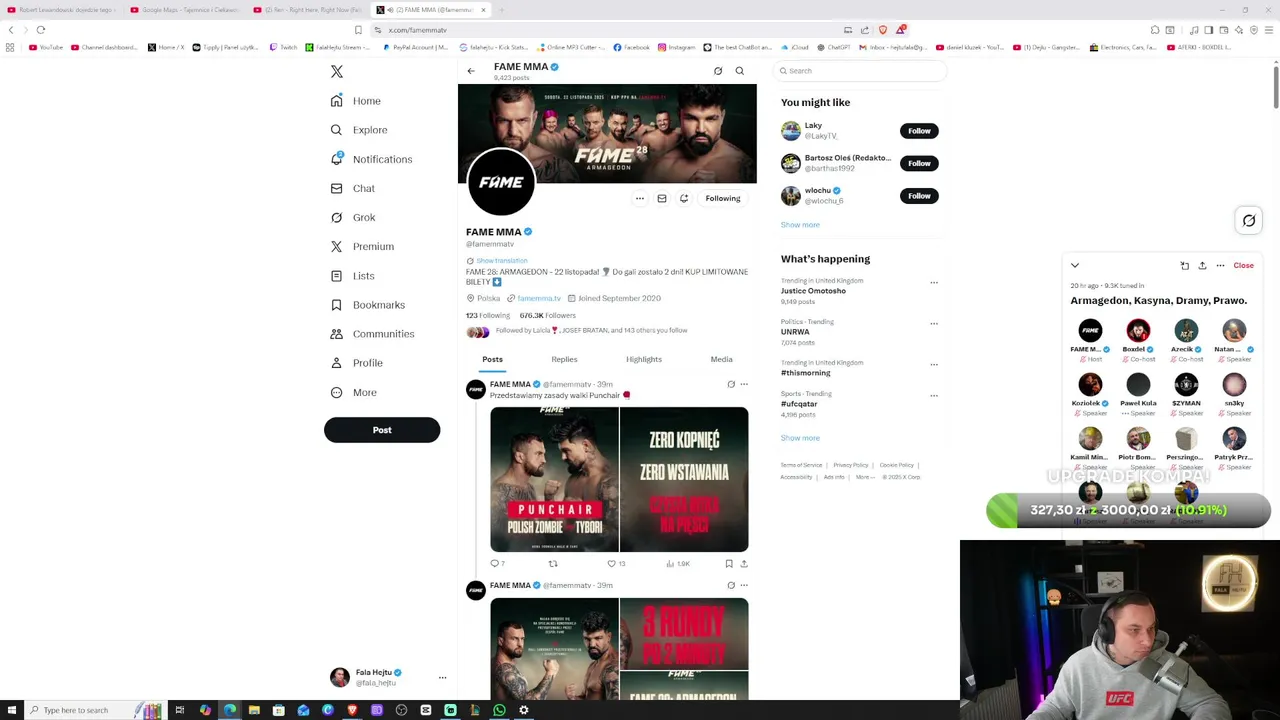Open Boxdel co-host avatar in Space
Image resolution: width=1280 pixels, height=720 pixels.
coord(1138,331)
